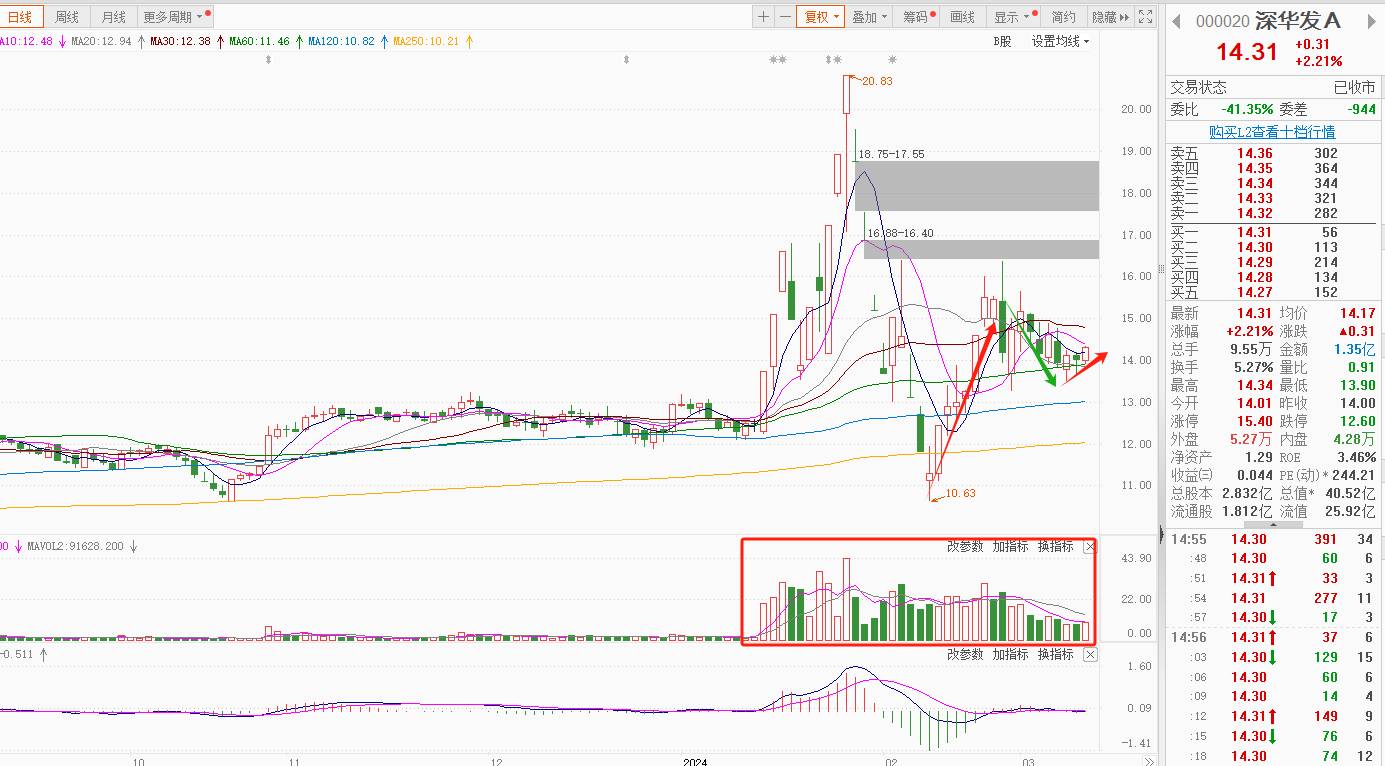1385x766 pixels.
Task: Close the volume indicator panel
Action: 1090,547
